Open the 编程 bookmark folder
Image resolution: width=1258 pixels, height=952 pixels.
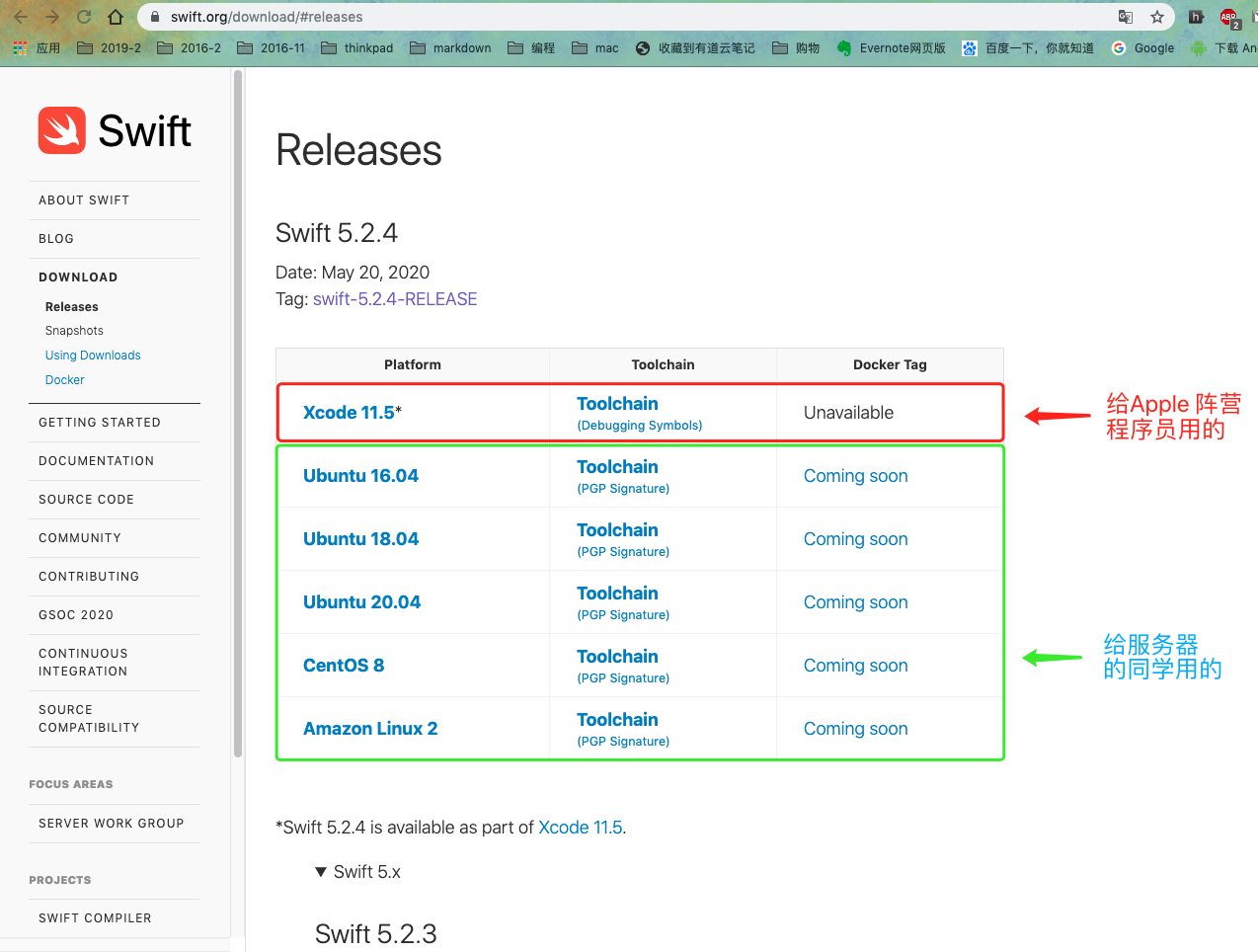[x=531, y=47]
